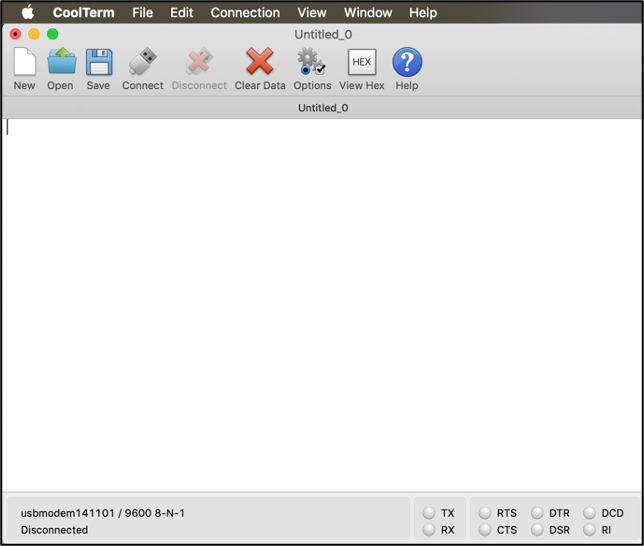
Task: Toggle the DTR indicator light
Action: 538,513
